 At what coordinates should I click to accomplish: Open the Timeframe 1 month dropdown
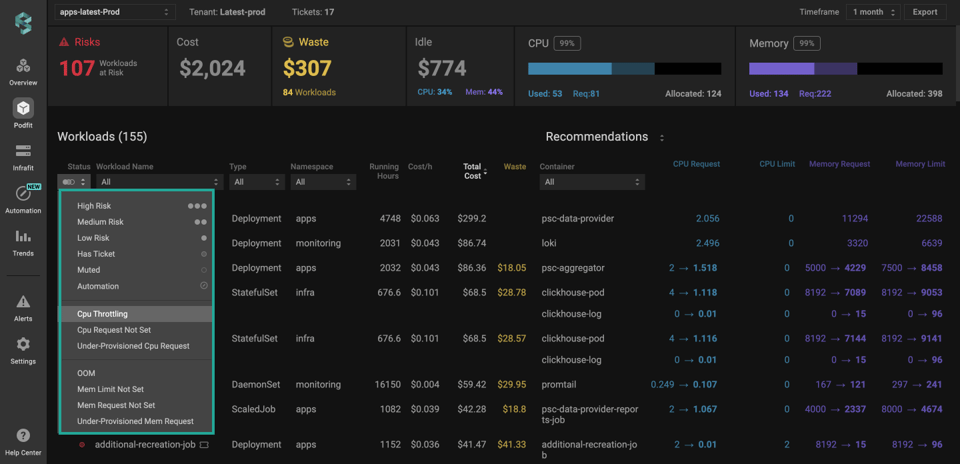point(873,12)
